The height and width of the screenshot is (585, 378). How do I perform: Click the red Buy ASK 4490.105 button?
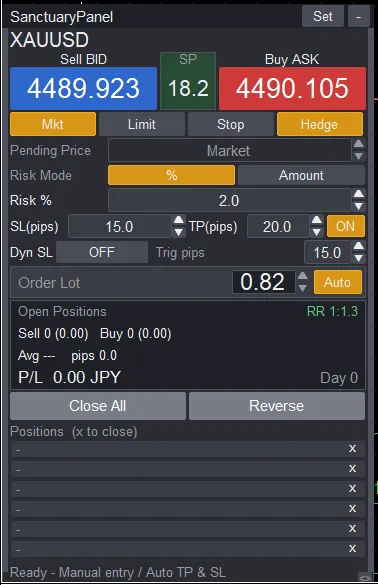pos(292,88)
